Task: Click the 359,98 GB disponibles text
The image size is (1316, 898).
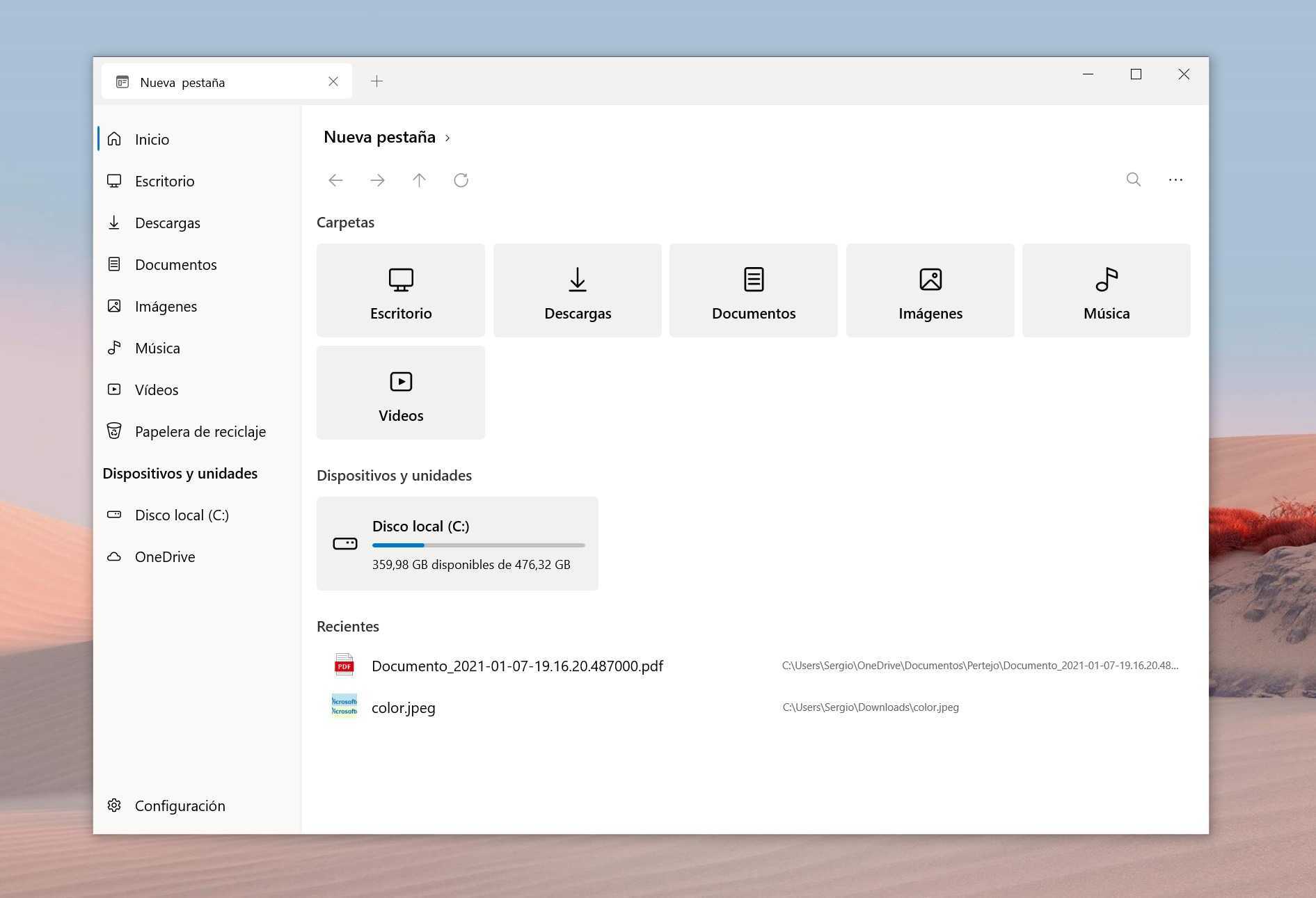Action: [471, 565]
